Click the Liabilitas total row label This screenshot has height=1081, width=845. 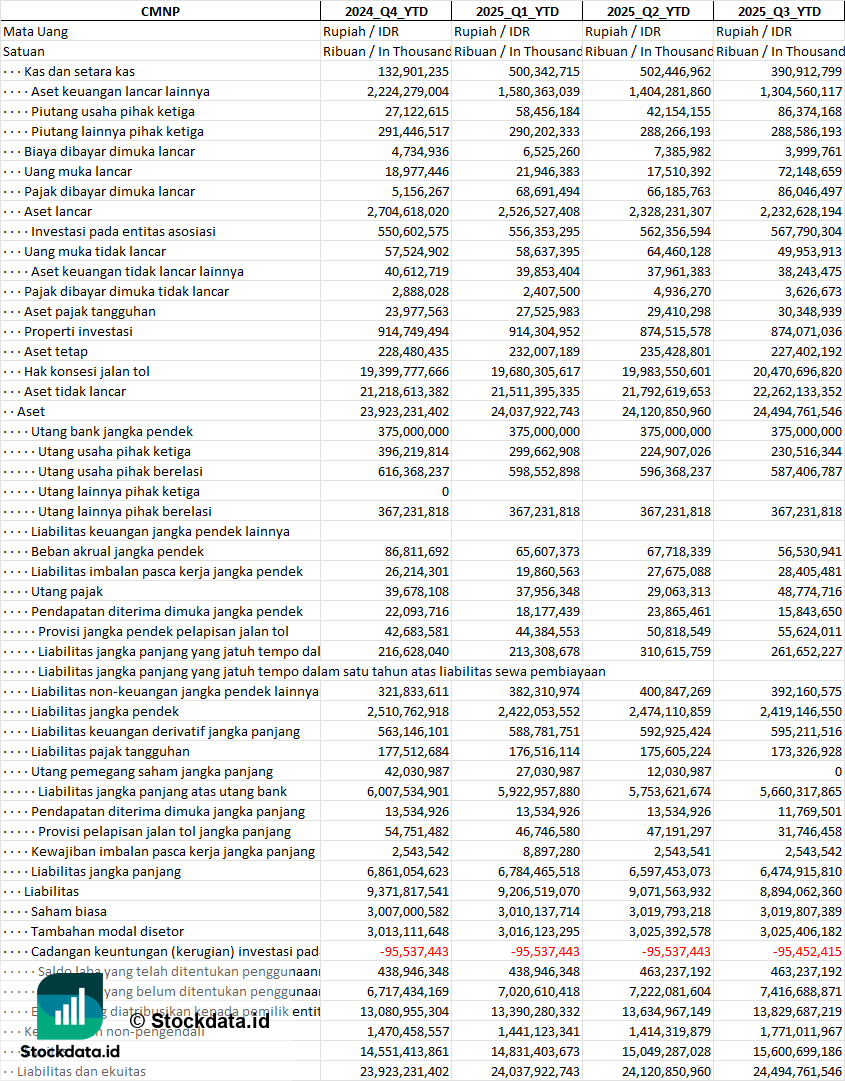pos(52,891)
